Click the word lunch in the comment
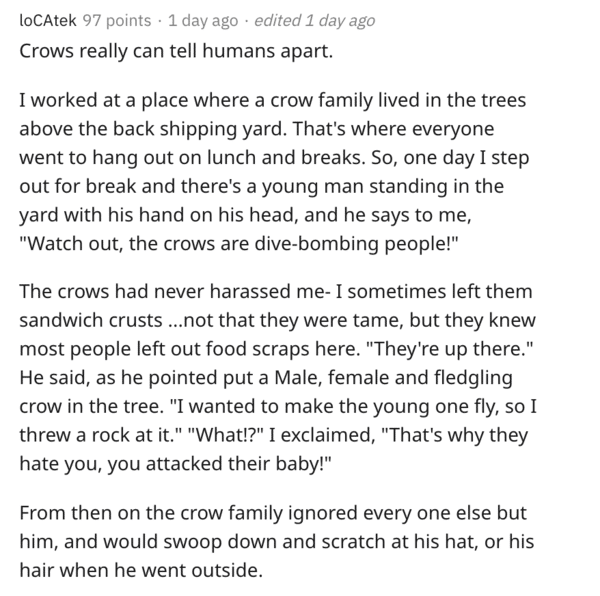This screenshot has width=600, height=596. click(x=231, y=158)
